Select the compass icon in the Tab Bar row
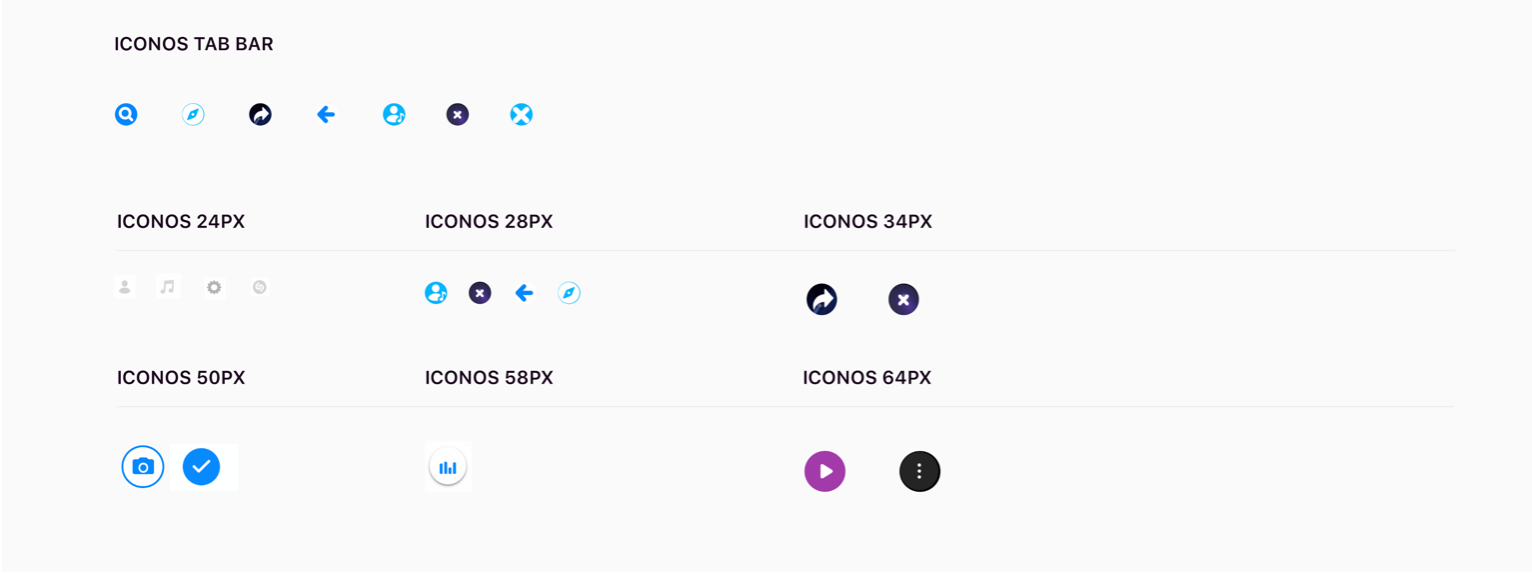Image resolution: width=1532 pixels, height=574 pixels. pos(193,114)
